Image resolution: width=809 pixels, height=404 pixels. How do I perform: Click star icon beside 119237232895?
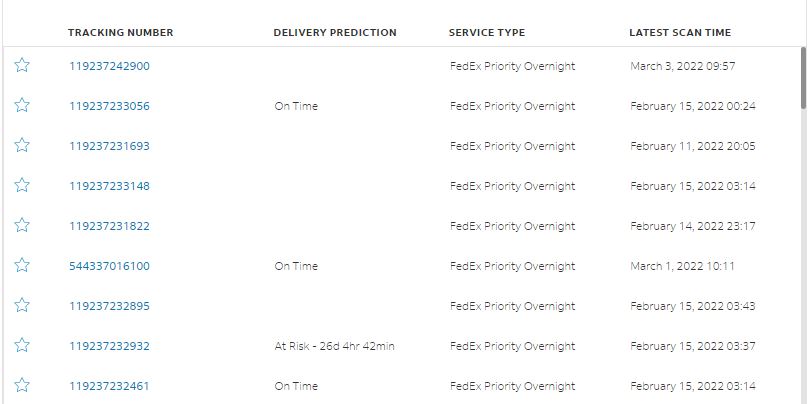click(x=22, y=305)
